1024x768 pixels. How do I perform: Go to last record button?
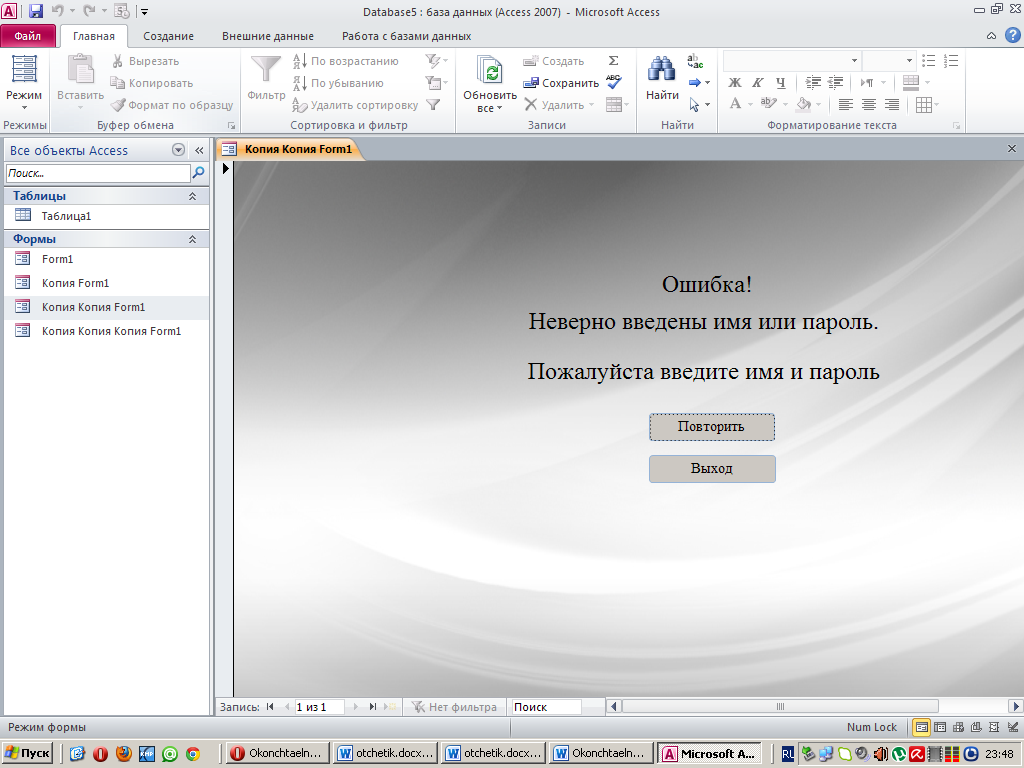tap(372, 707)
